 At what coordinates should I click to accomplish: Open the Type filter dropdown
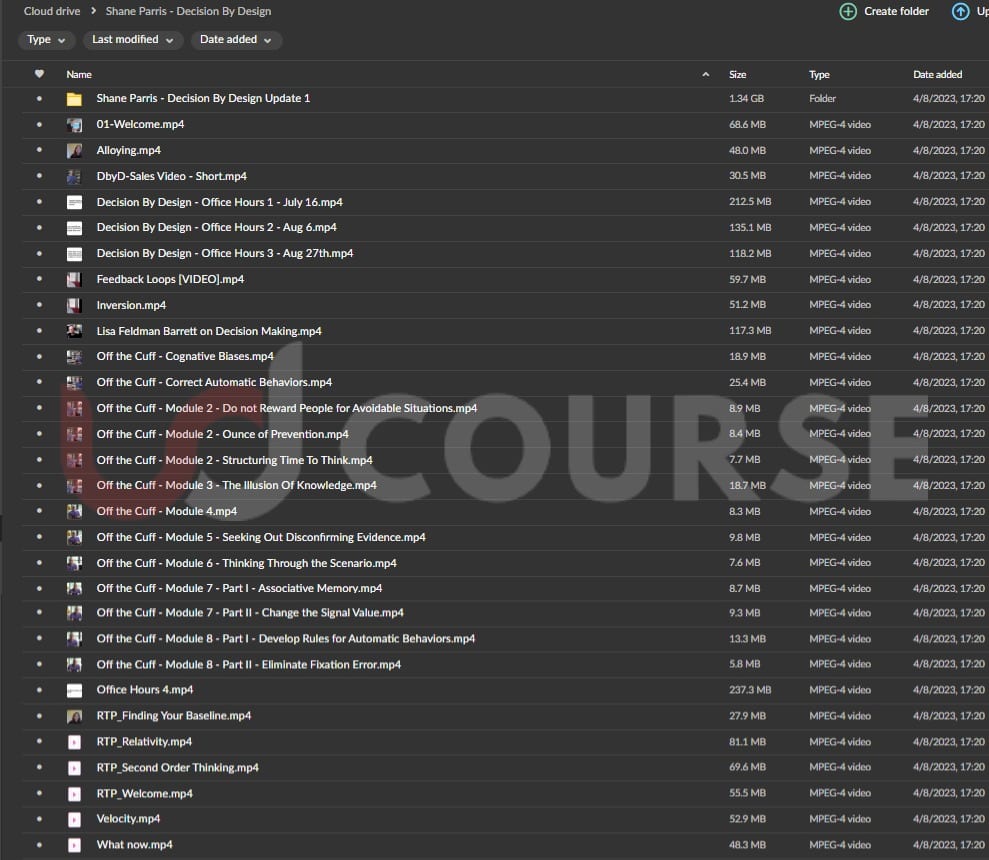(46, 40)
